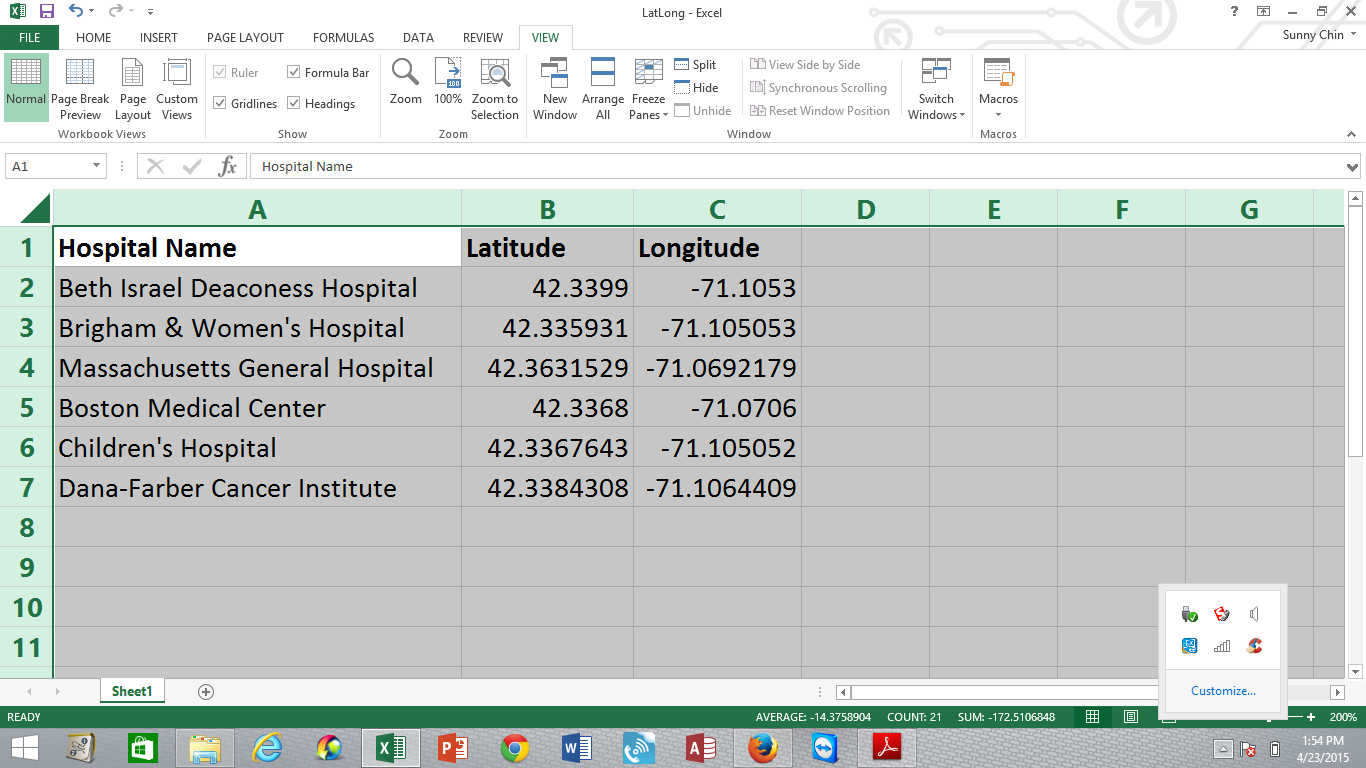The height and width of the screenshot is (768, 1366).
Task: Toggle the Gridlines checkbox
Action: click(220, 103)
